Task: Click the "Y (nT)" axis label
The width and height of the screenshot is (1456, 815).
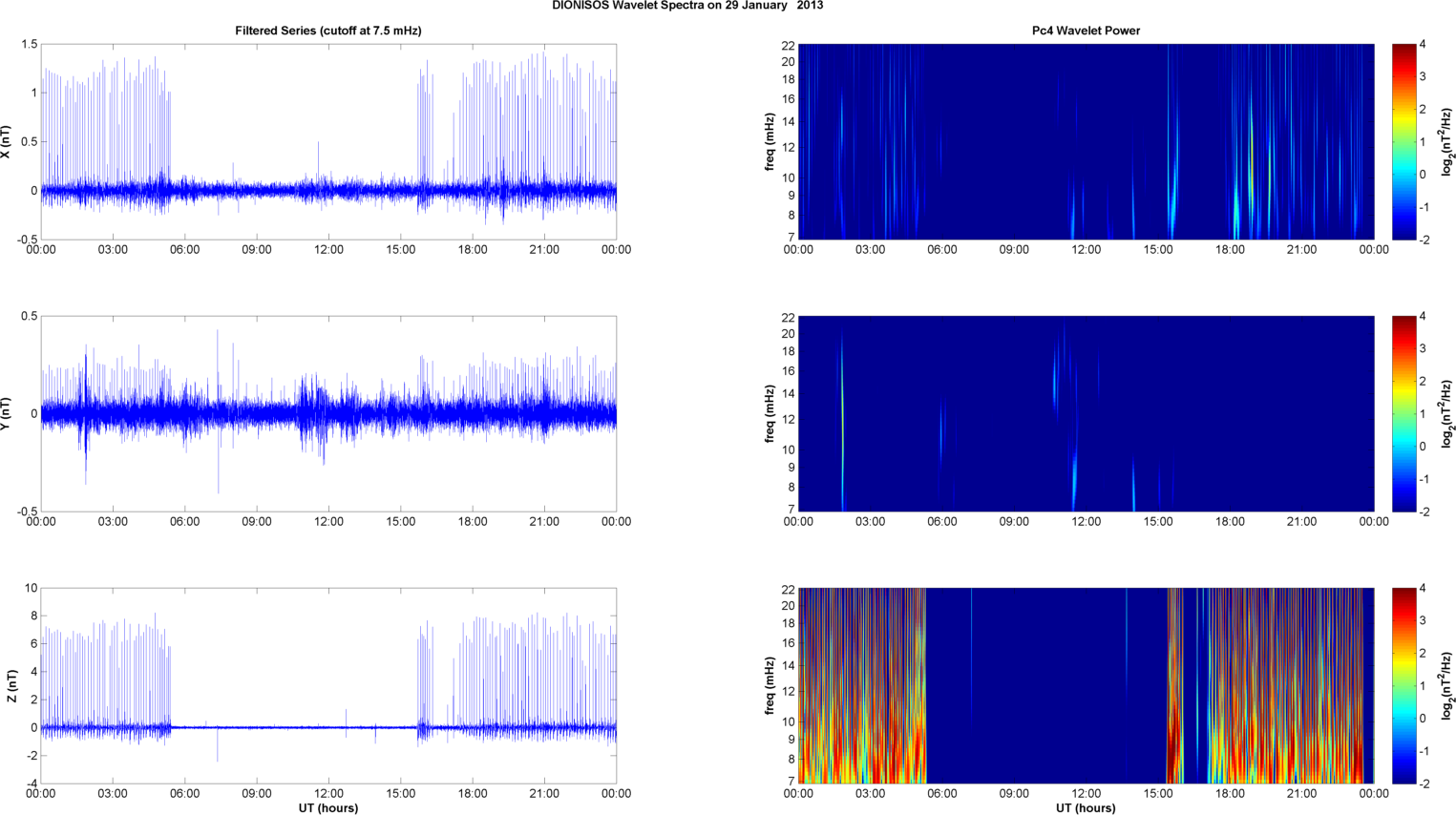Action: point(6,414)
